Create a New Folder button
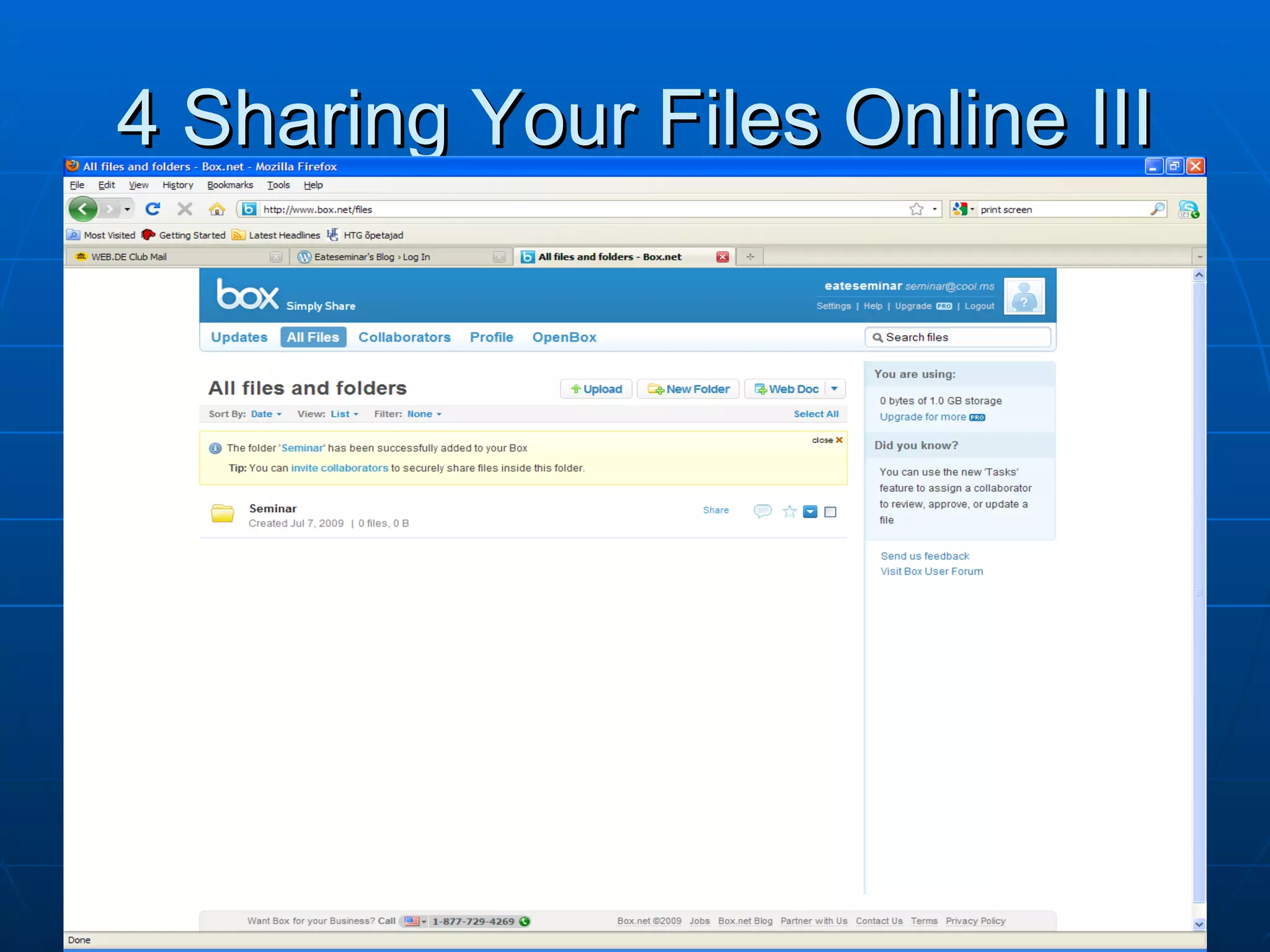The width and height of the screenshot is (1270, 952). (688, 389)
